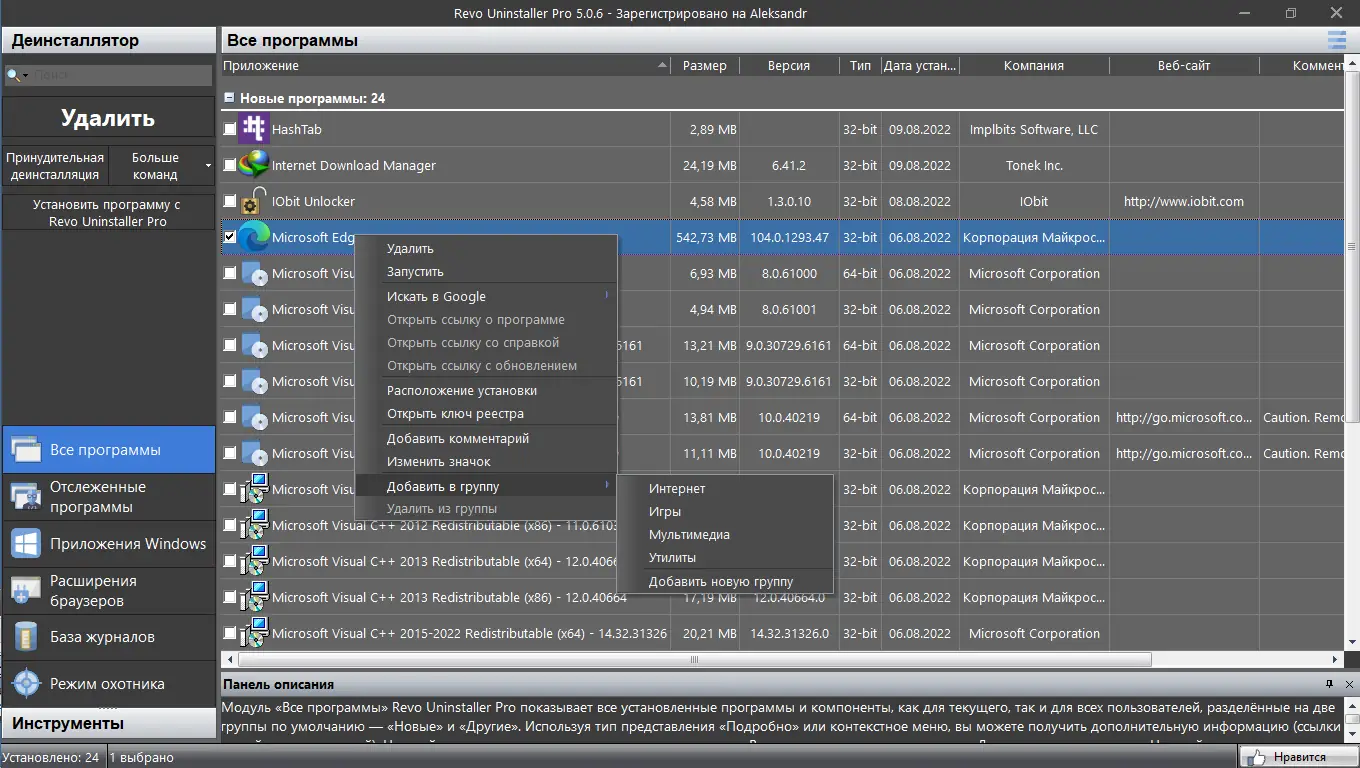Focus the search input field
This screenshot has height=768, width=1360.
[120, 75]
